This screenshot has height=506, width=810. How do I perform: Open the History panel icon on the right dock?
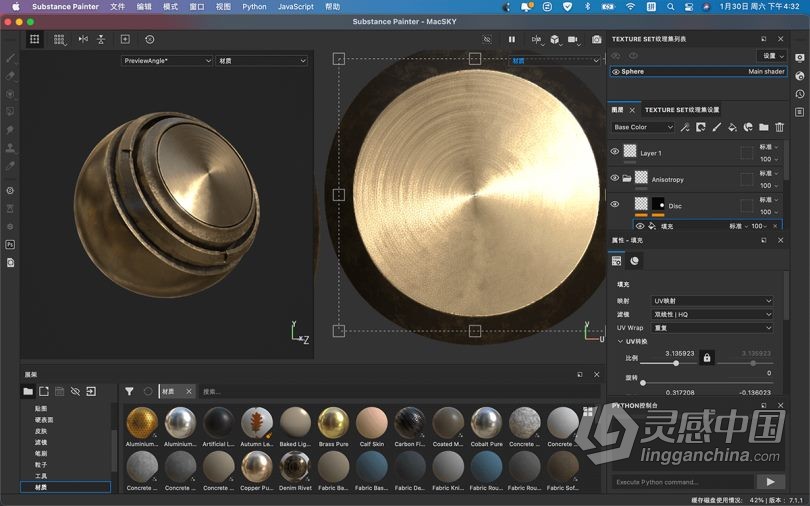click(x=800, y=94)
